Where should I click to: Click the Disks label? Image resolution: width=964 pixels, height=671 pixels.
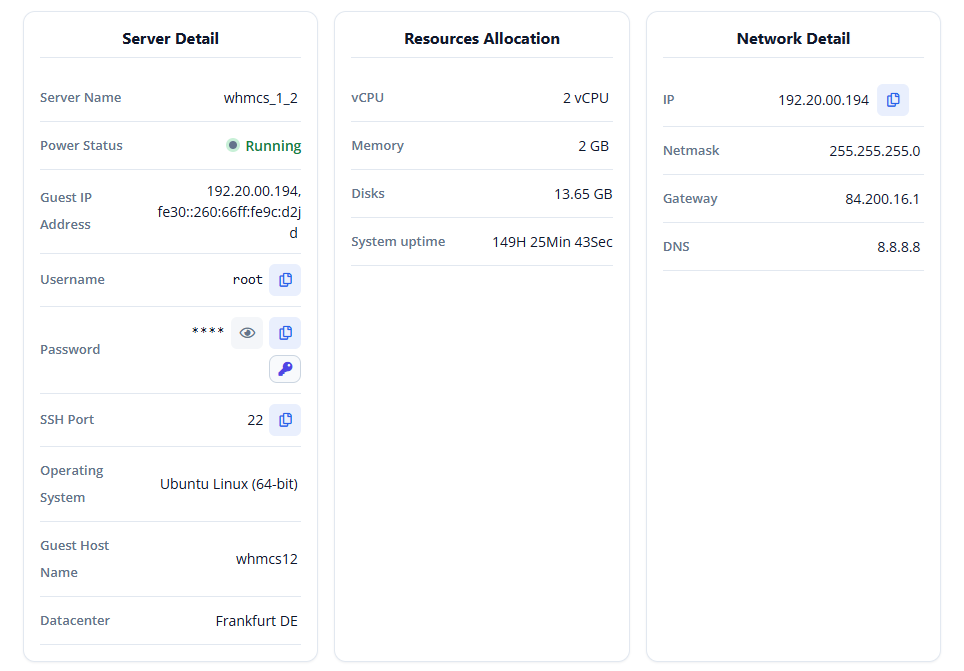[368, 194]
